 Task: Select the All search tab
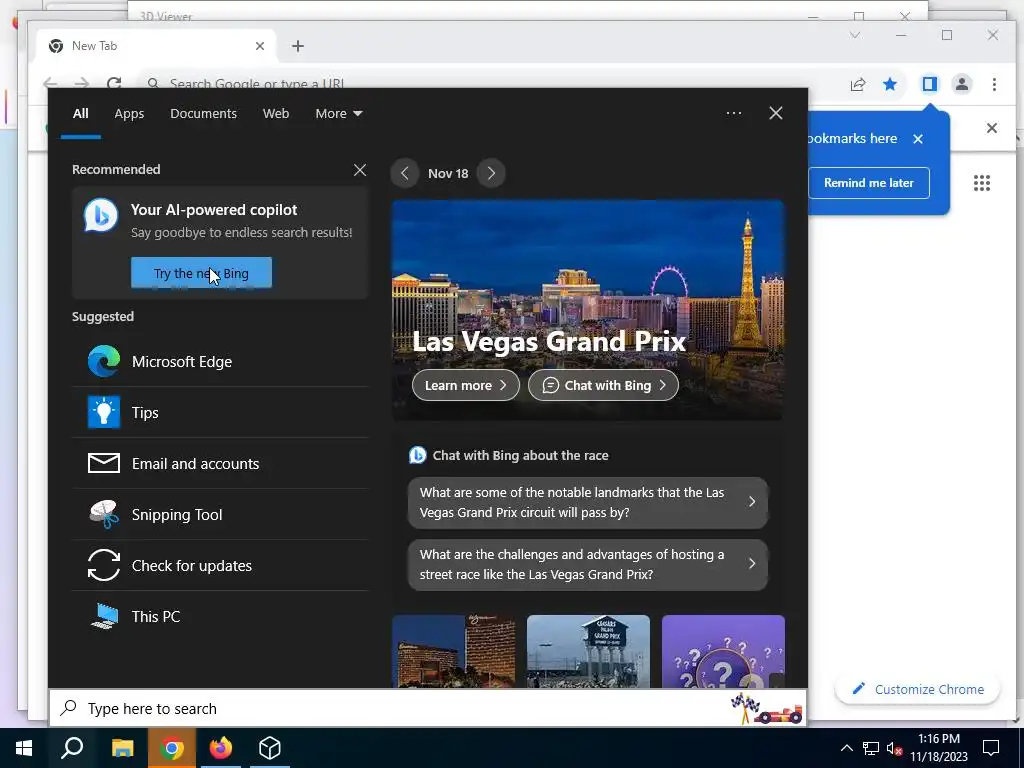coord(80,114)
